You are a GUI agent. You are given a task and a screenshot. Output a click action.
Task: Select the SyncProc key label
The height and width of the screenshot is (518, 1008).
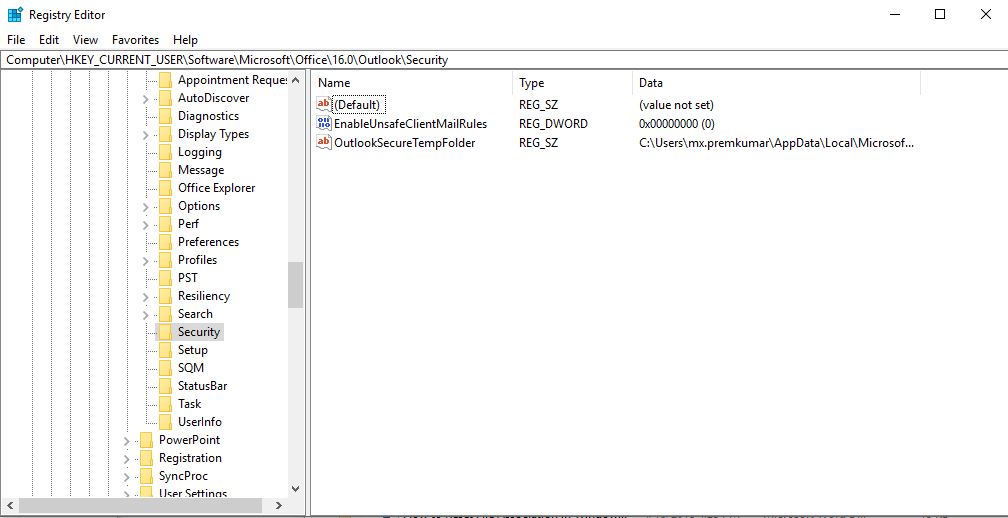click(x=183, y=476)
